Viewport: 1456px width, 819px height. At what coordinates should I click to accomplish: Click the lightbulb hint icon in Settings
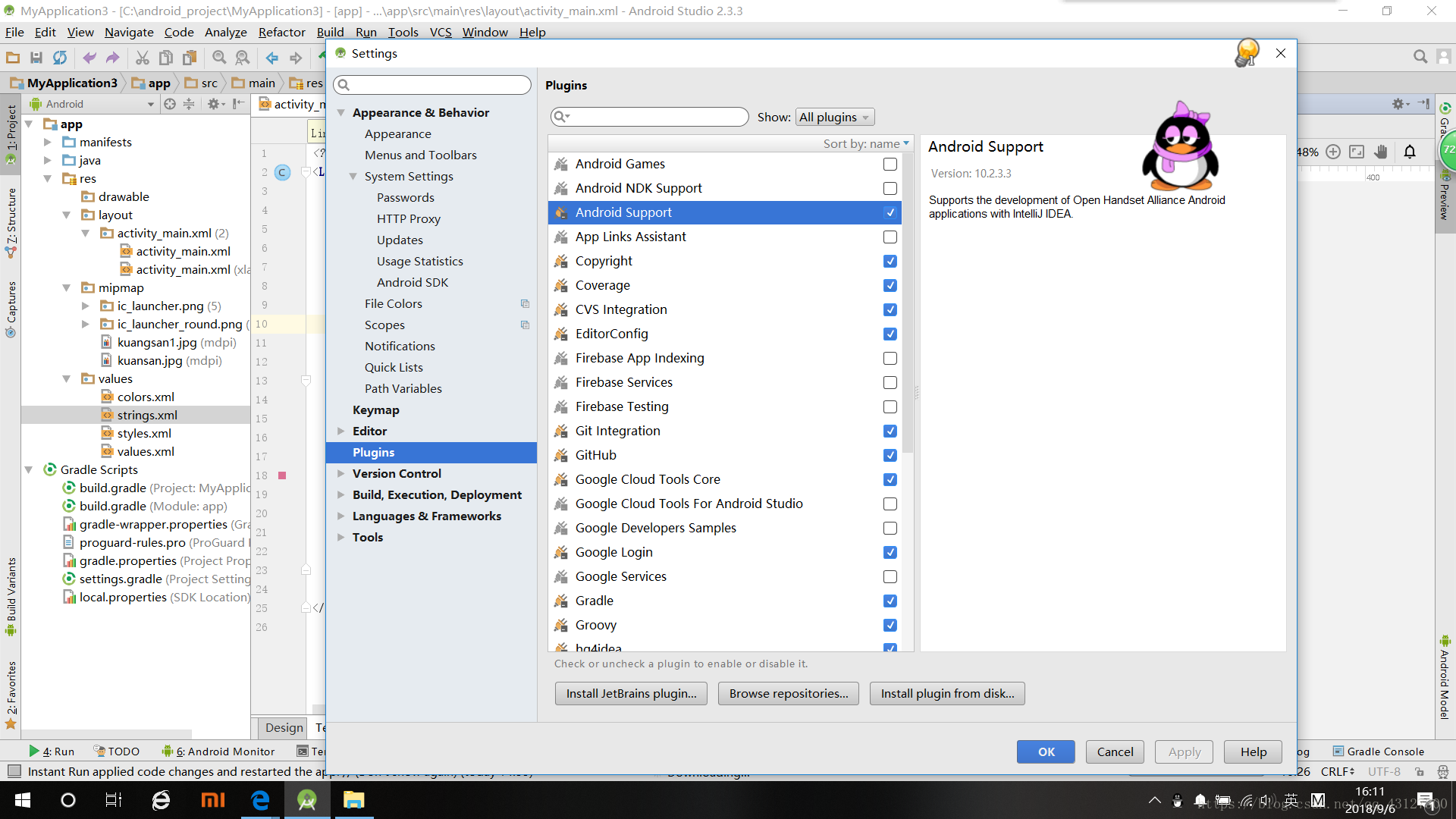click(x=1246, y=53)
